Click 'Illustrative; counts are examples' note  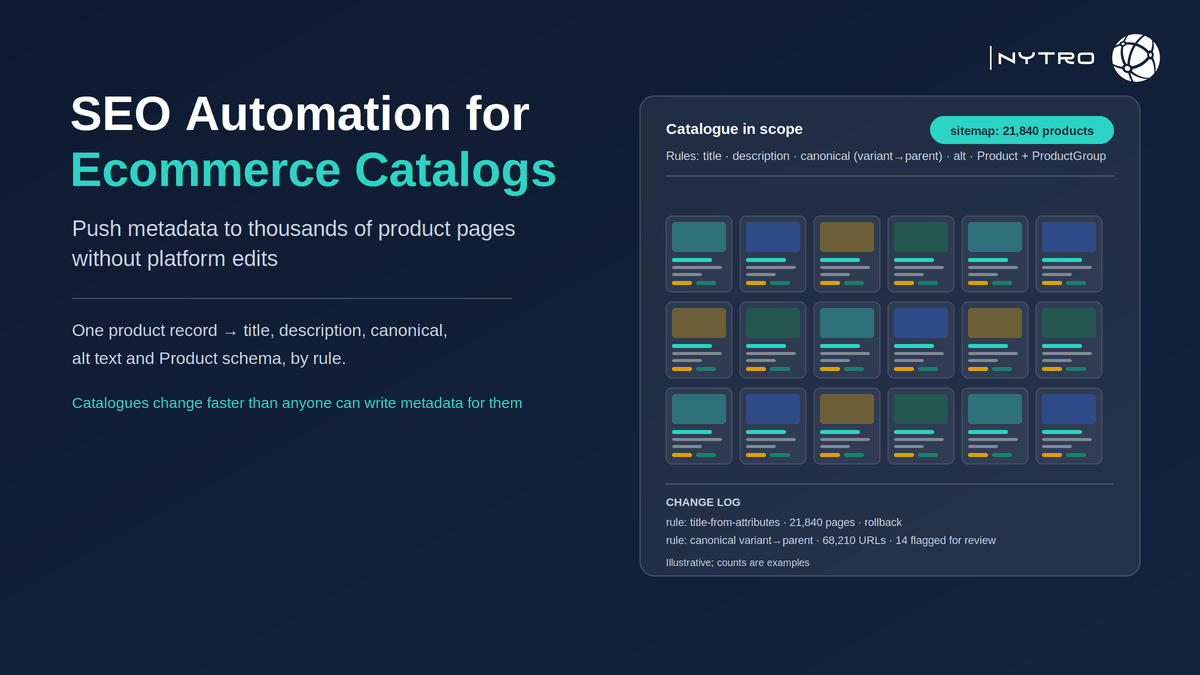click(x=738, y=562)
